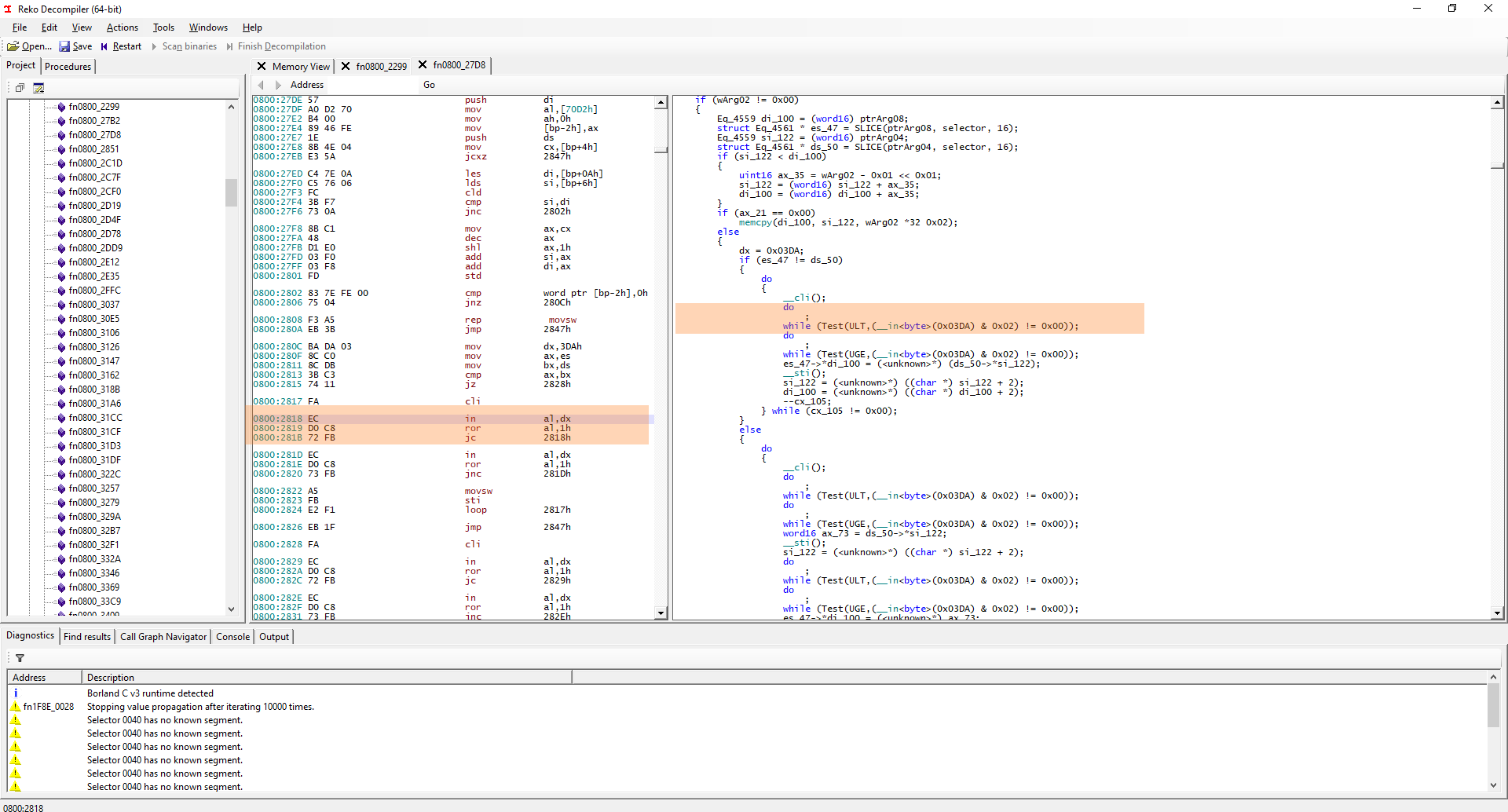Switch to the Procedures tab

pos(68,66)
